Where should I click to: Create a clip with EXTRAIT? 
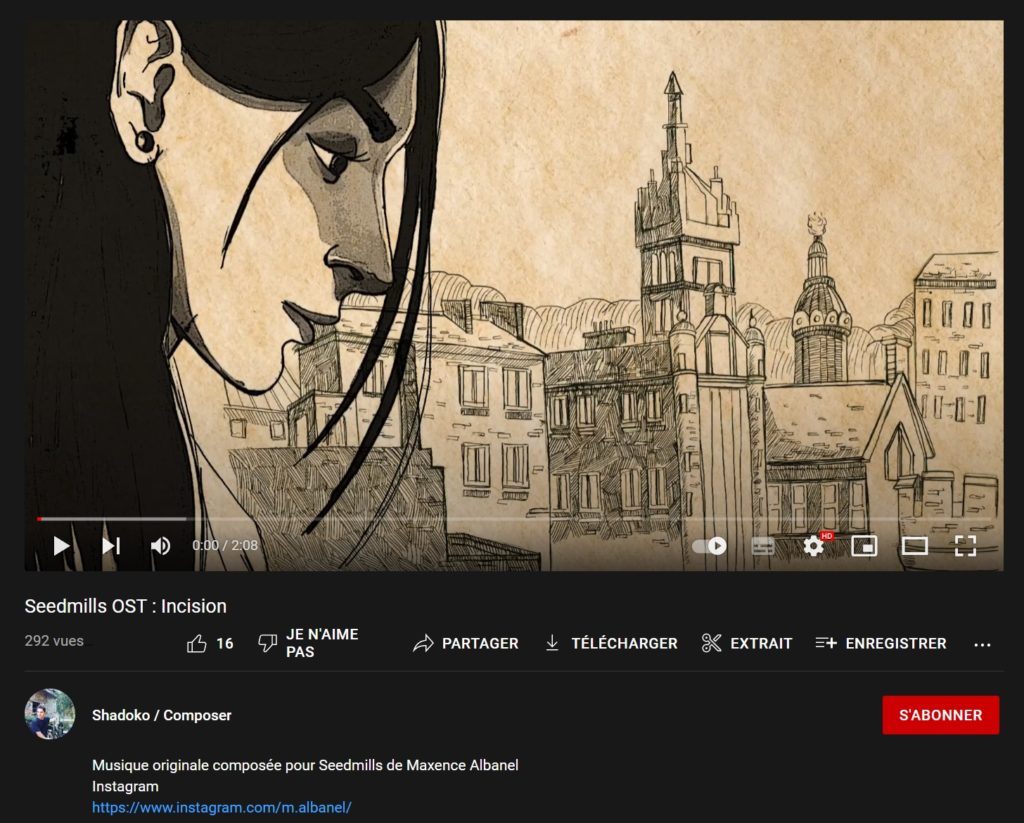747,643
